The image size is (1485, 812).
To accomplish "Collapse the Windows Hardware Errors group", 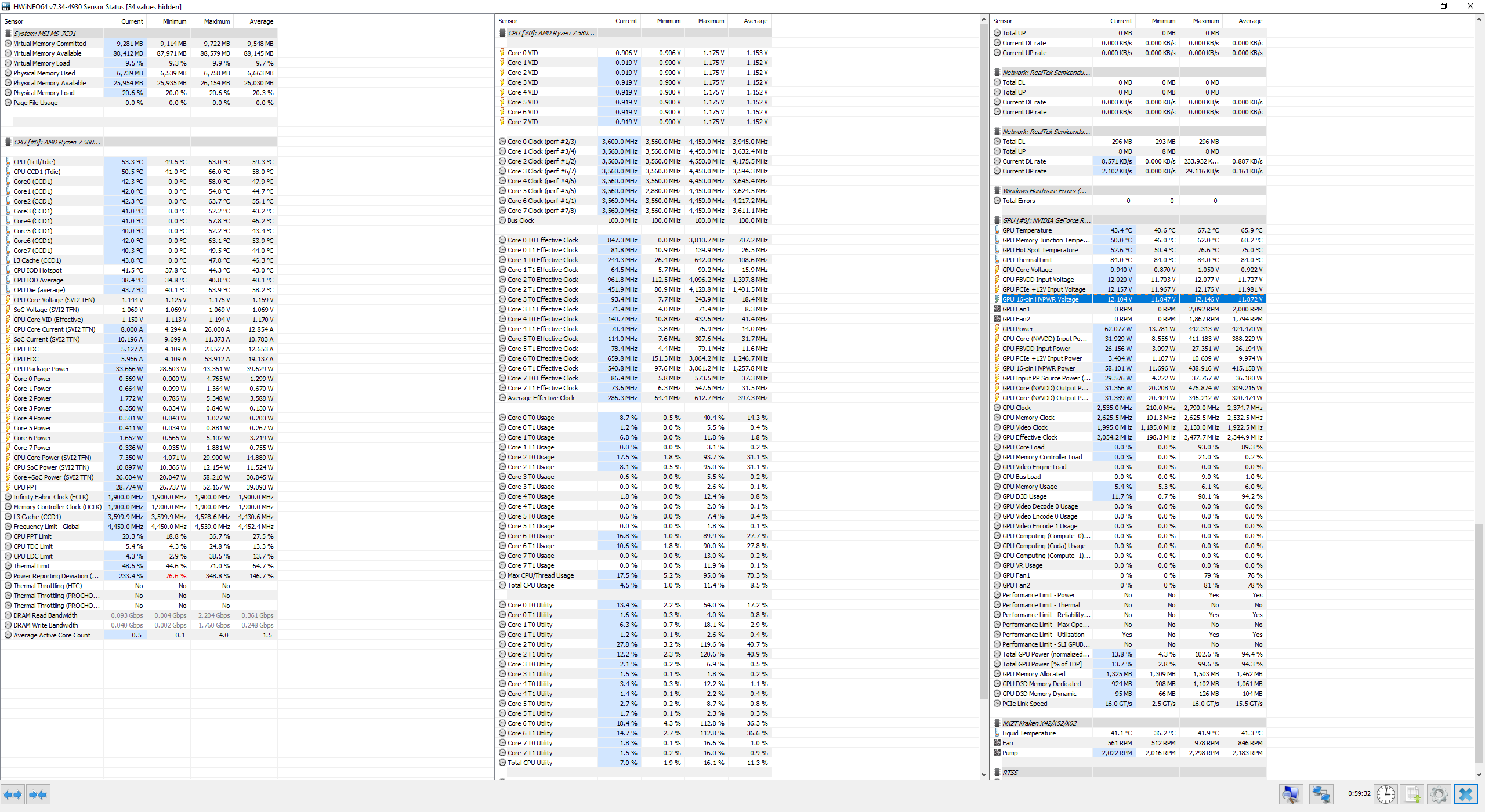I will coord(1044,191).
